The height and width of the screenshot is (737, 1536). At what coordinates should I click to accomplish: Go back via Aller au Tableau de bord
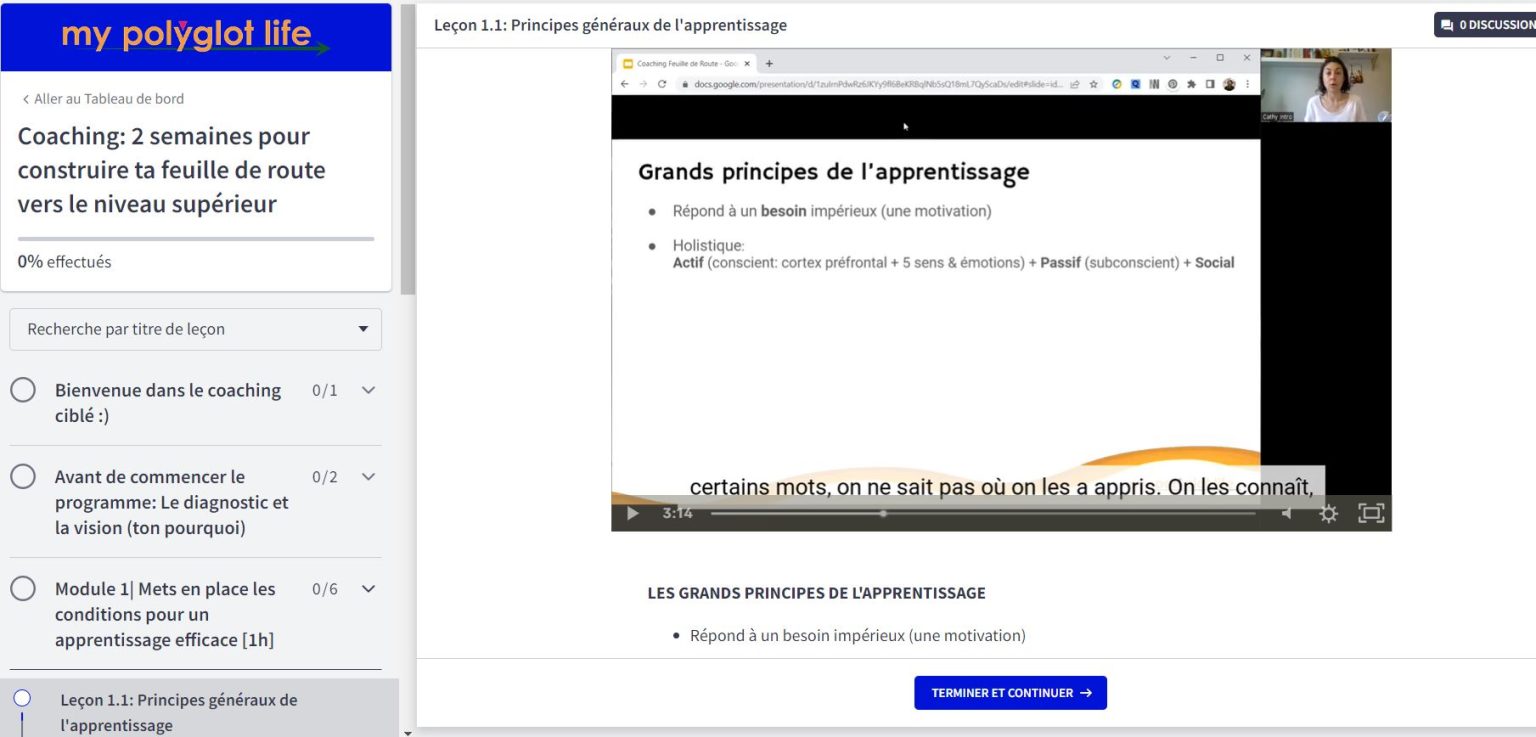tap(102, 99)
